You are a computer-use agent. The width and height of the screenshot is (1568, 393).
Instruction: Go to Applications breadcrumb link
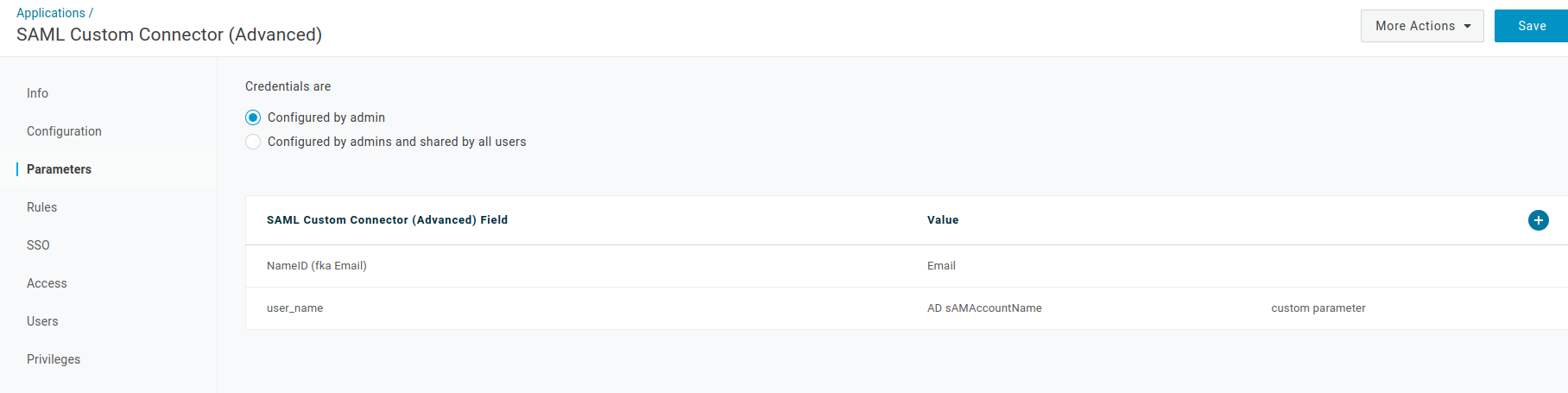(x=51, y=13)
